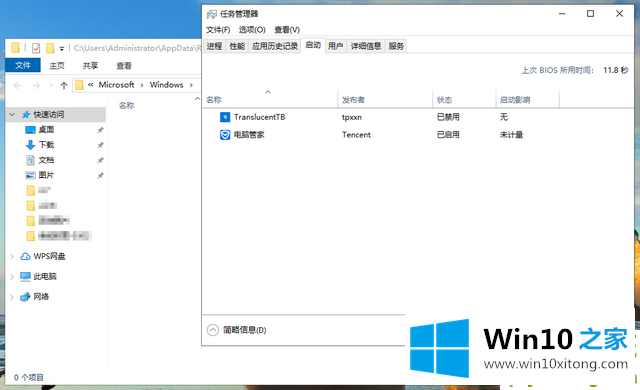Open the 查看 ribbon tab in Explorer
Image resolution: width=640 pixels, height=390 pixels.
(124, 66)
